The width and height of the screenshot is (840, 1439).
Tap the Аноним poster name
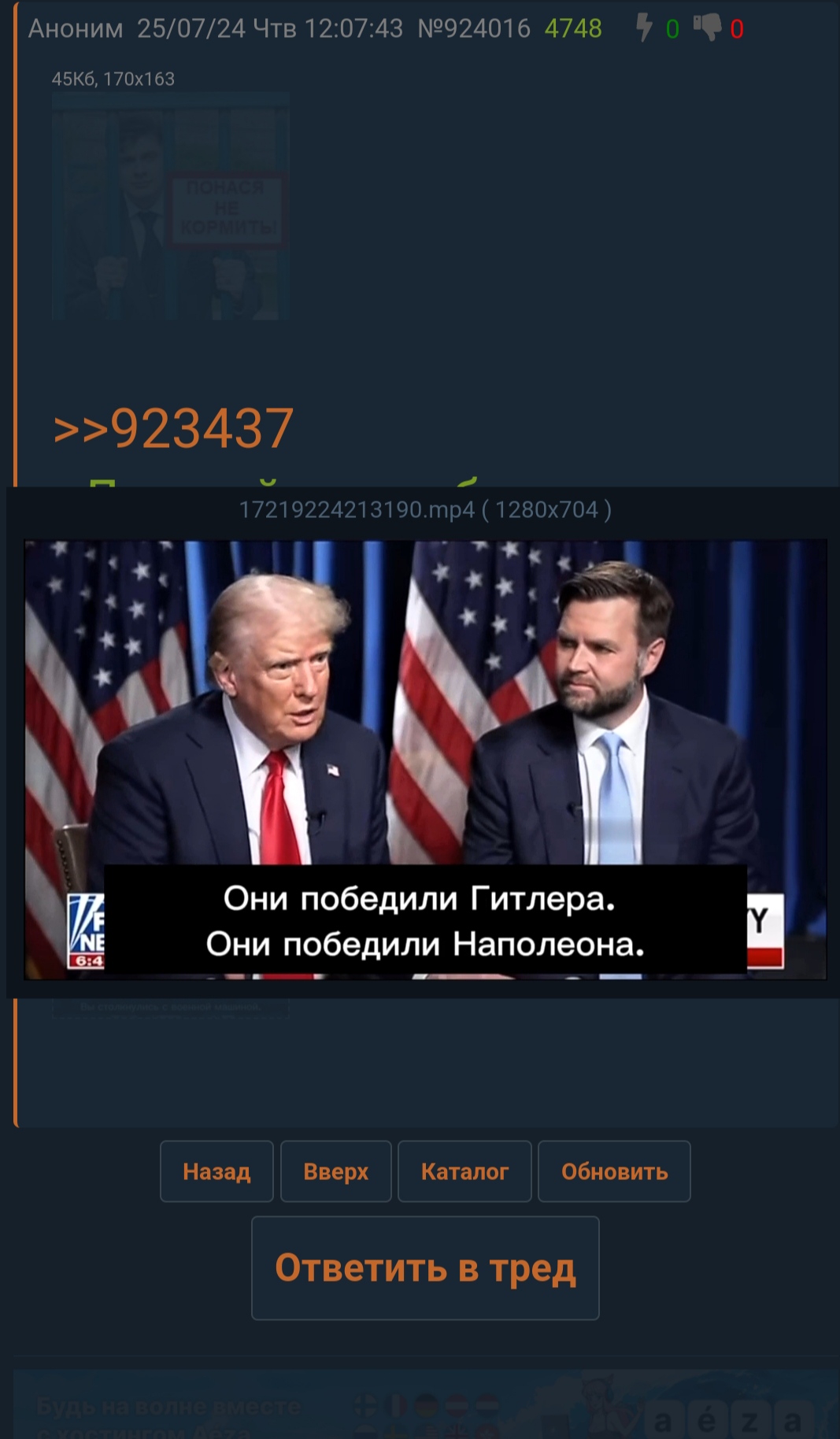pos(76,28)
